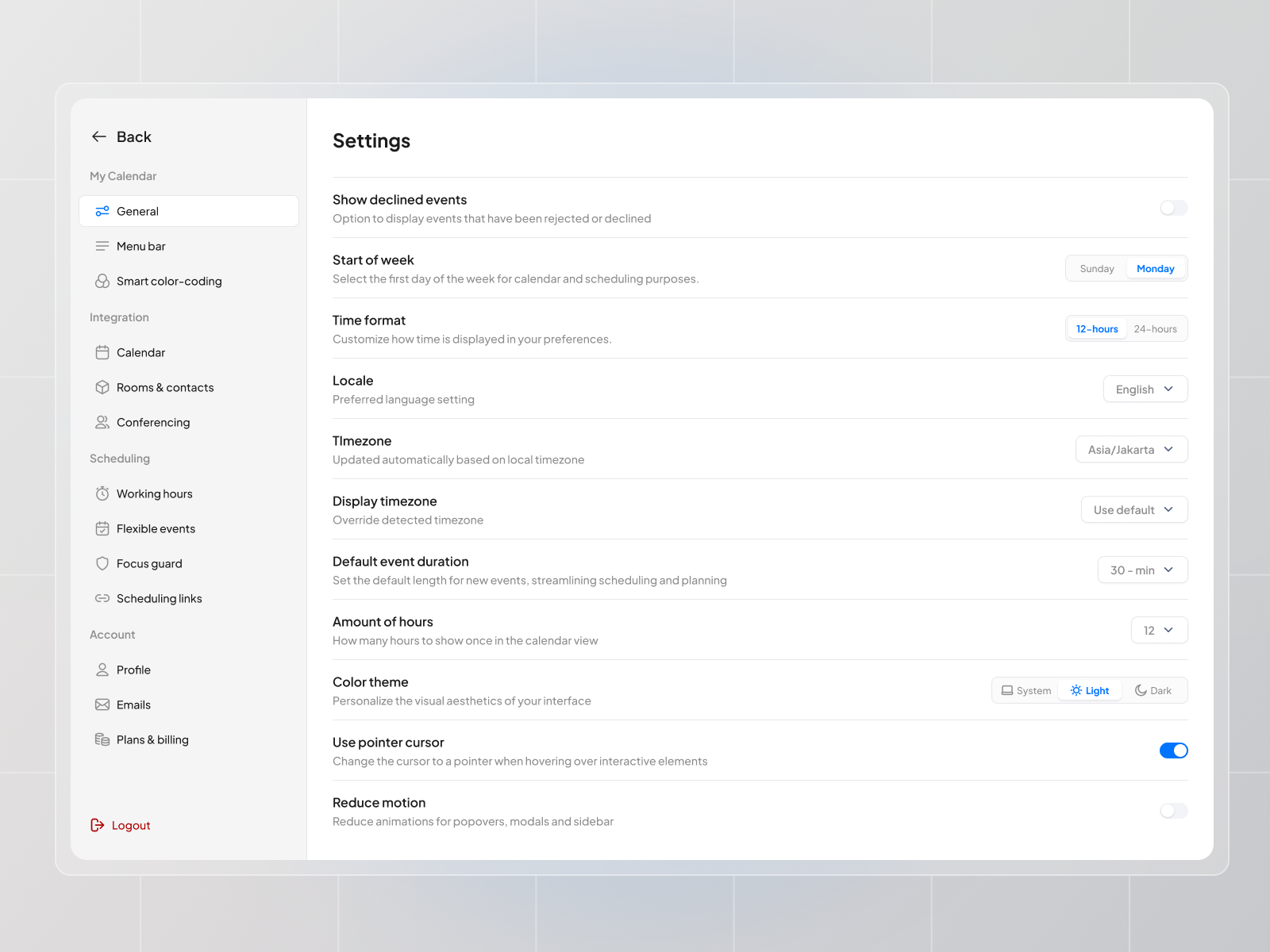Expand the Timezone Asia/Jakarta dropdown
The width and height of the screenshot is (1270, 952).
(1131, 449)
